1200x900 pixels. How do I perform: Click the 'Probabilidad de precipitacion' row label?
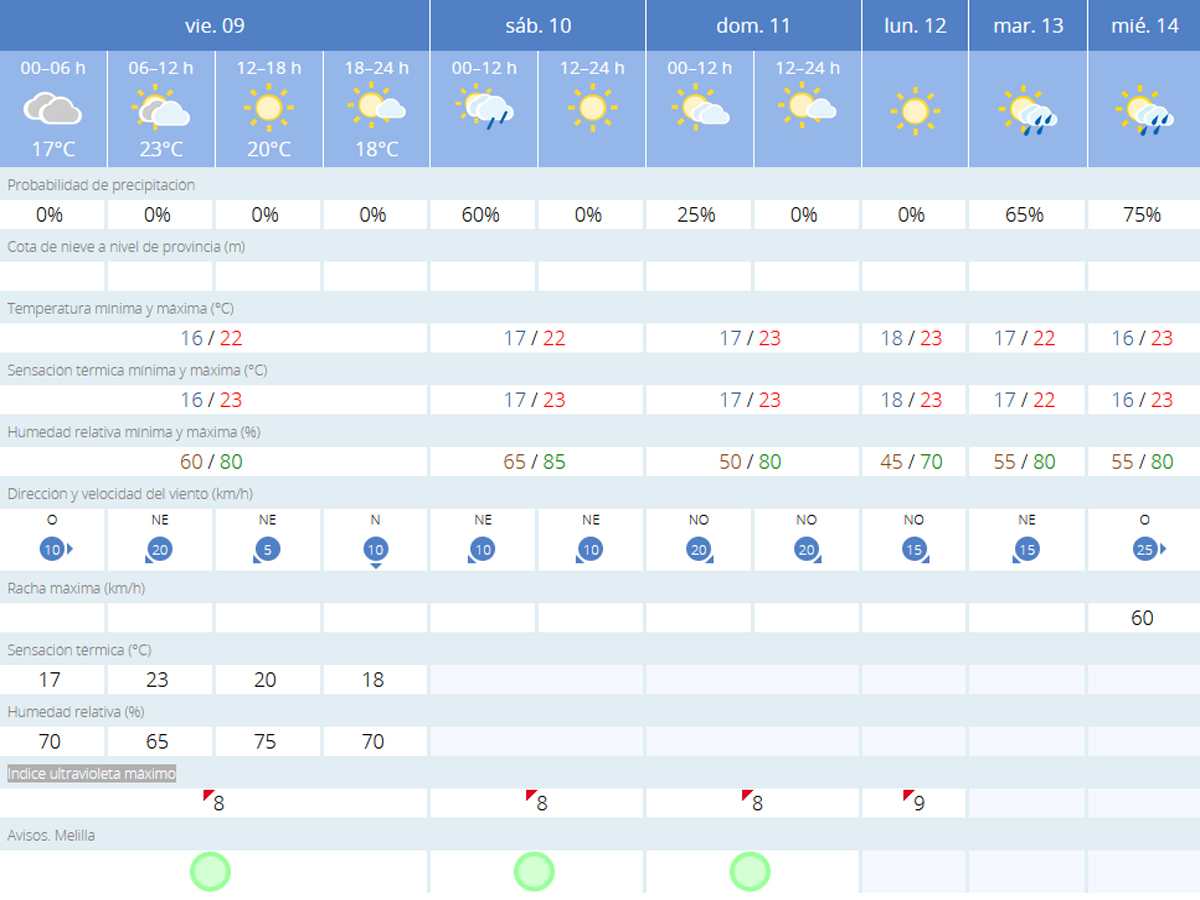pos(101,185)
